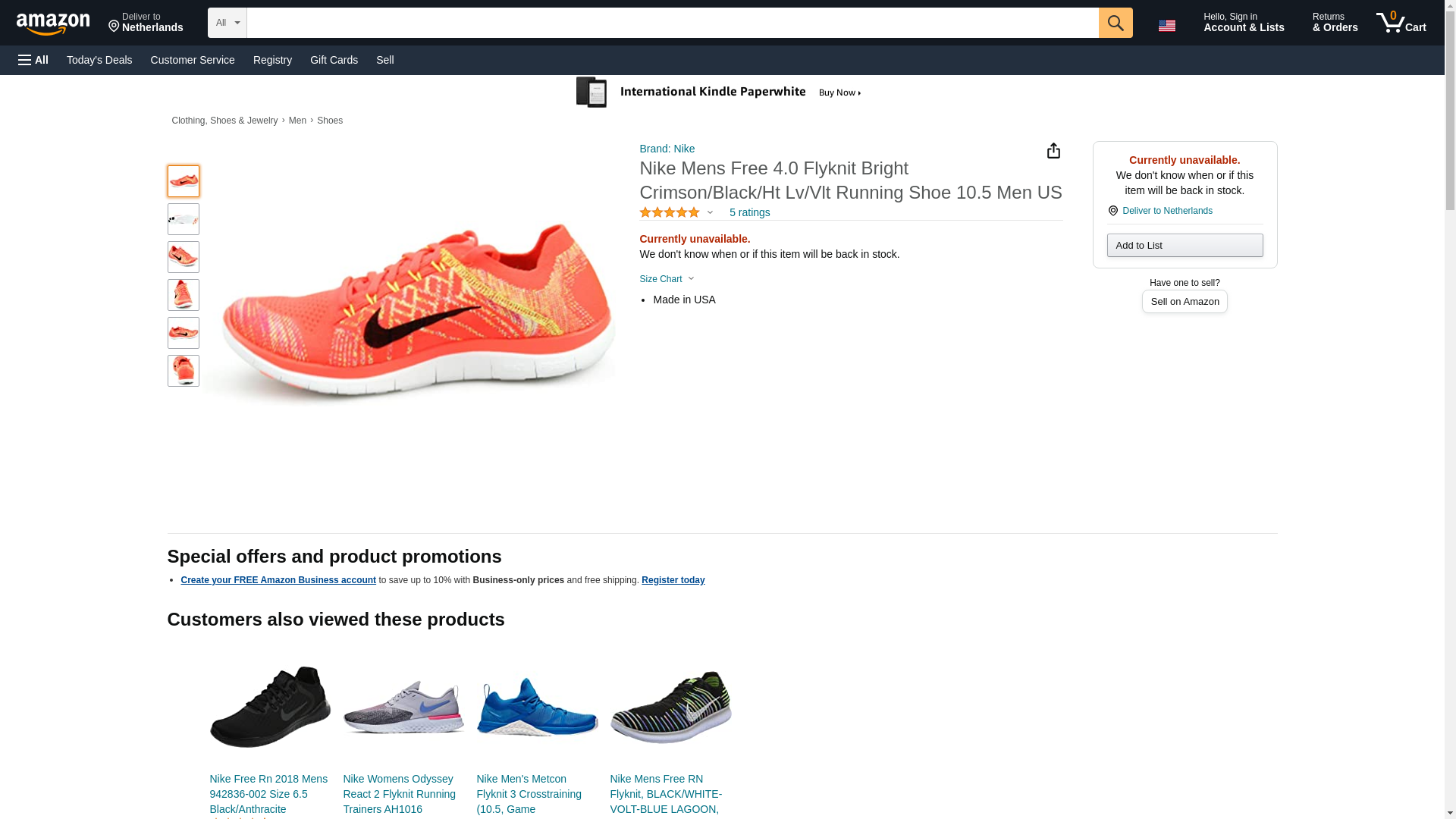Open the Brand: Nike link
Viewport: 1456px width, 819px height.
(x=667, y=149)
